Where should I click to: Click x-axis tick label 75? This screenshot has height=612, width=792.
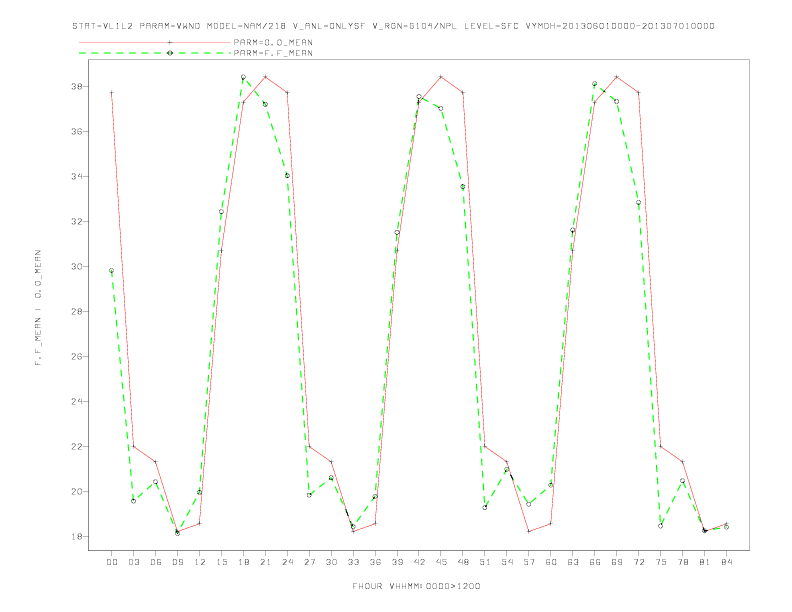point(661,562)
